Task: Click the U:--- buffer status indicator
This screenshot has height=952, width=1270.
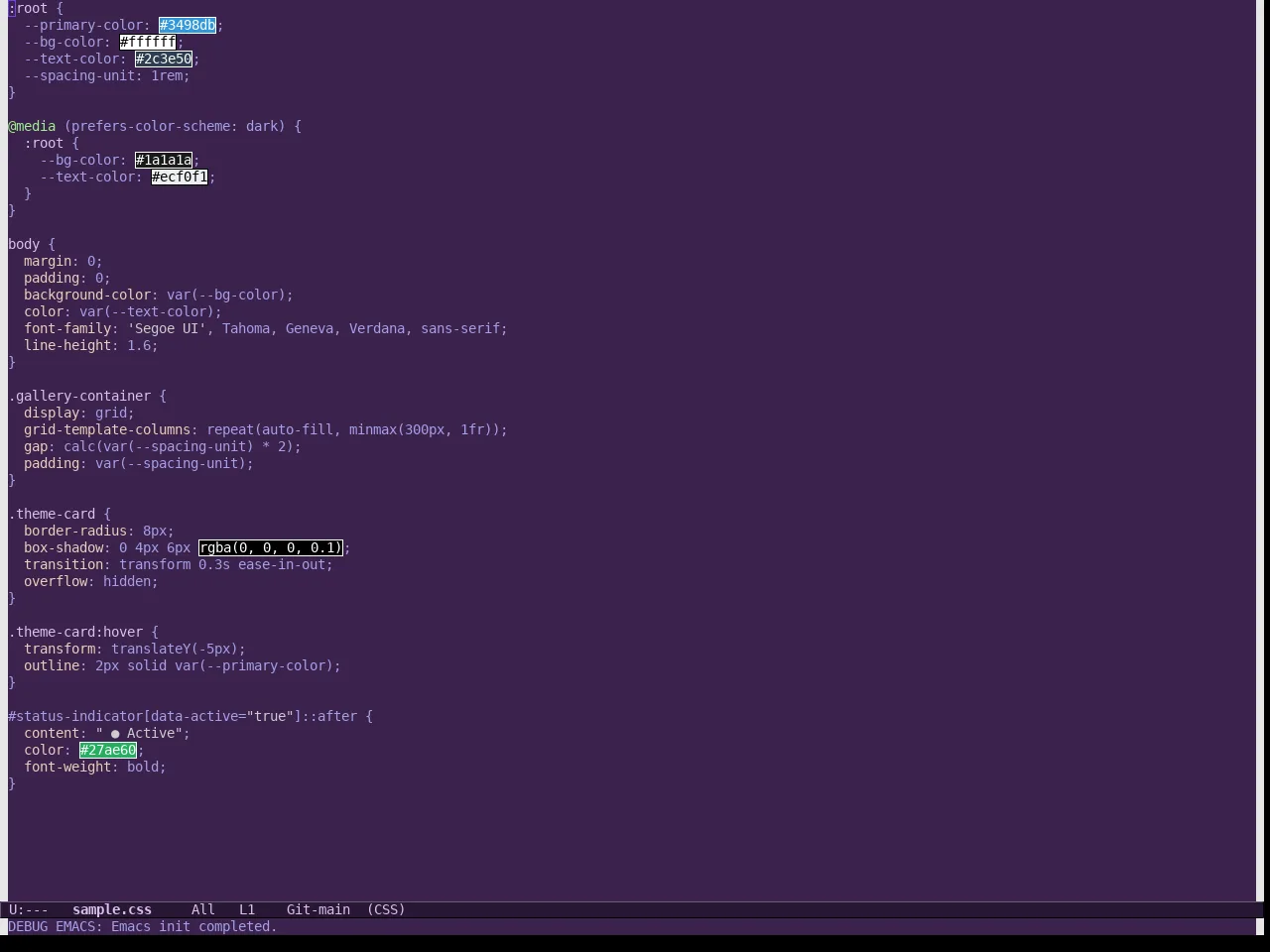Action: coord(29,909)
